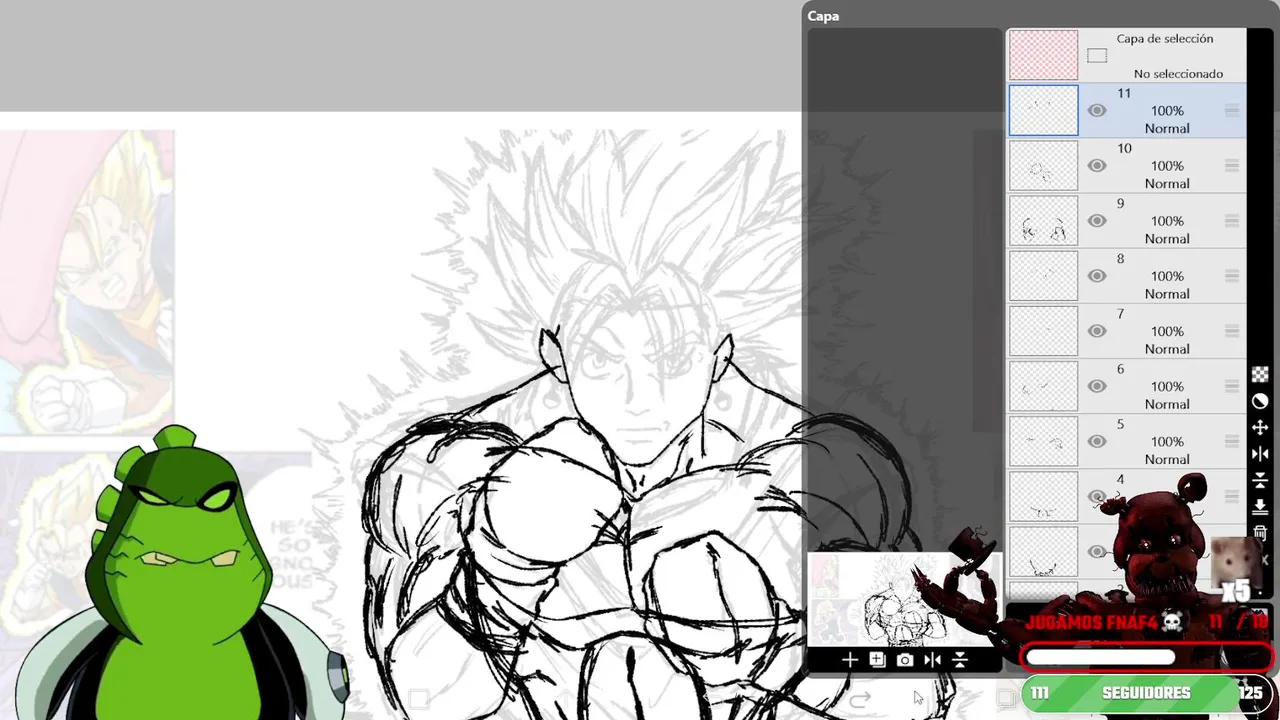
Task: Select layer 6 thumbnail
Action: point(1044,385)
